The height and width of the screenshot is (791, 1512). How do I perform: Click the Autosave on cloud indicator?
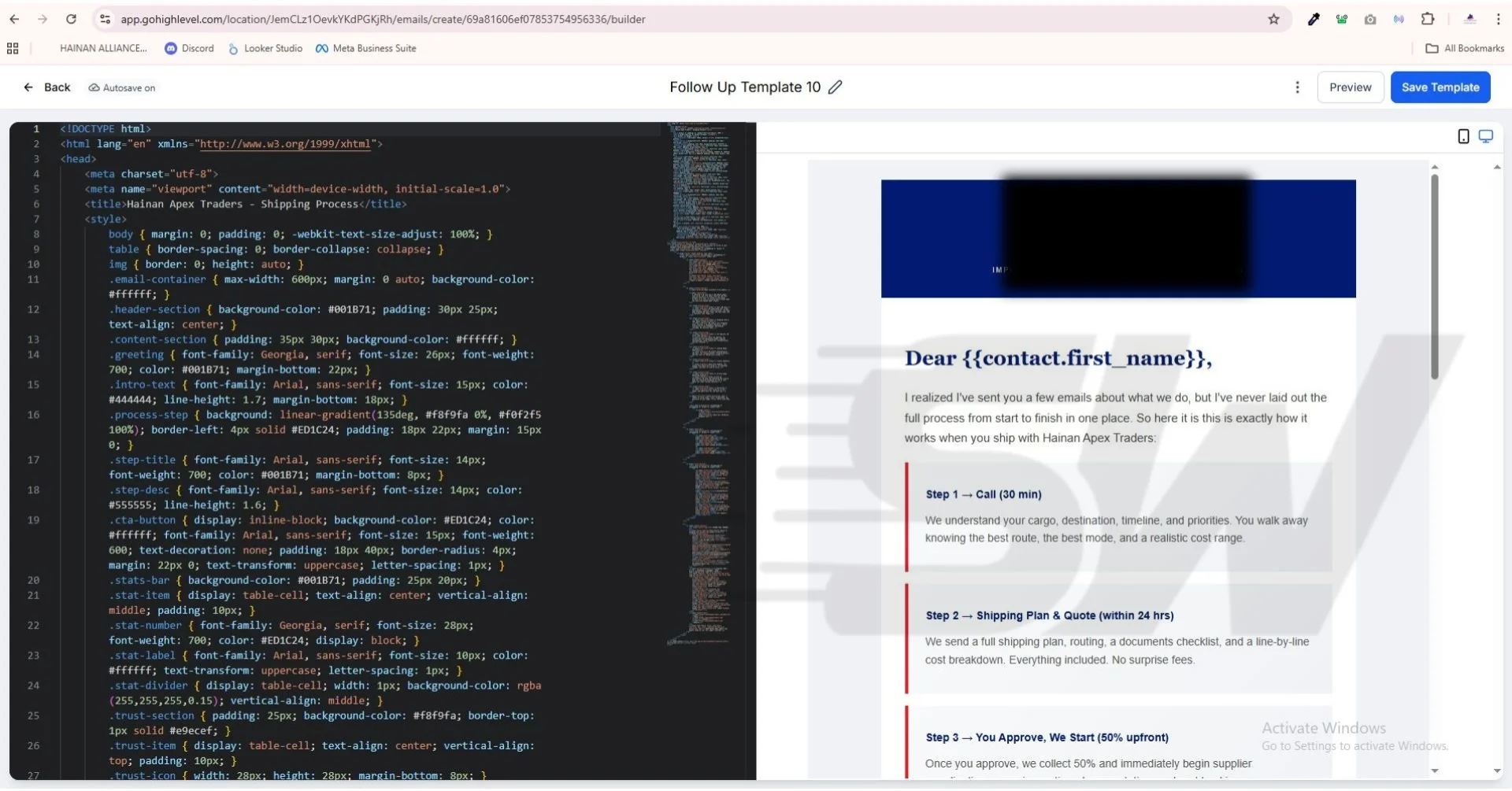click(122, 88)
